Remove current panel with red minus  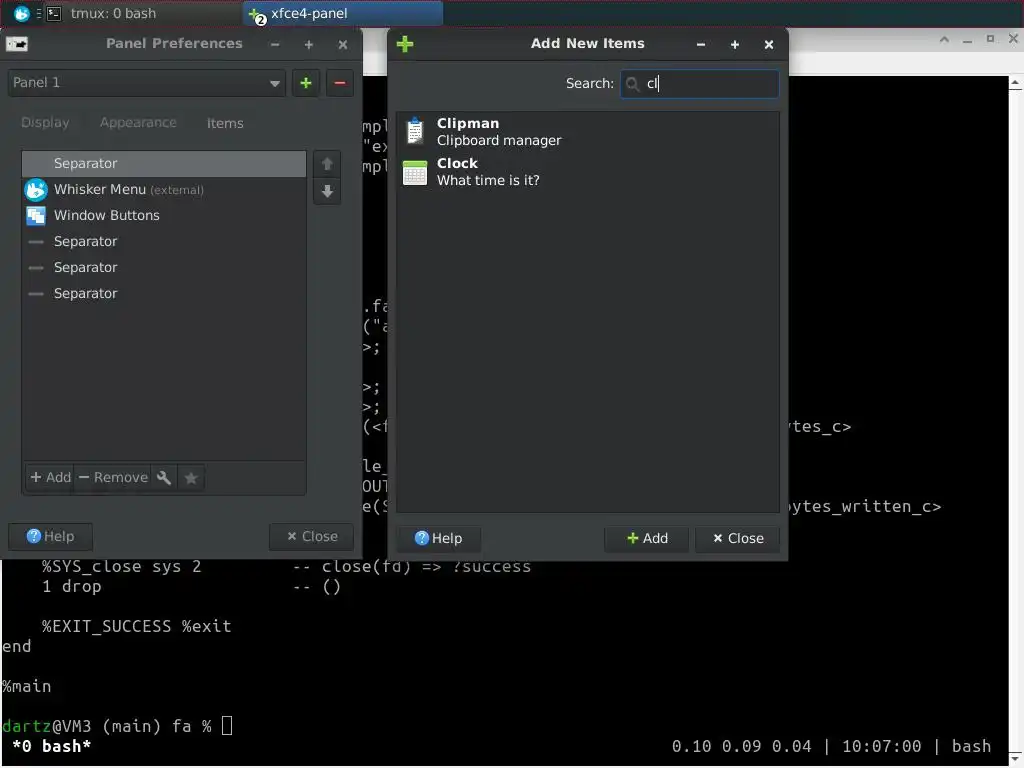[340, 83]
